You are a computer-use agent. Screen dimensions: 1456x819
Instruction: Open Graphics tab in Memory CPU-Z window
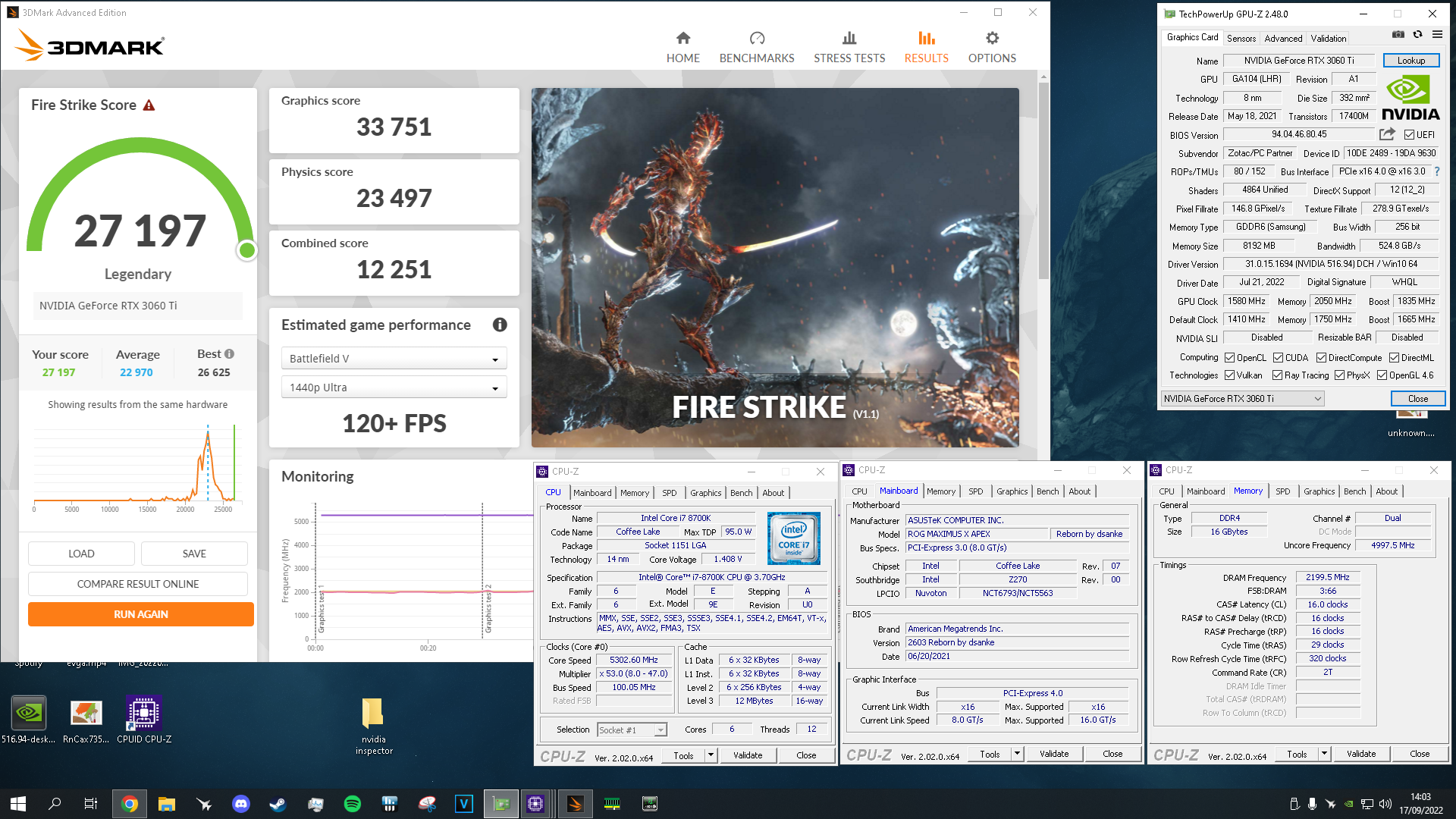pos(1319,491)
